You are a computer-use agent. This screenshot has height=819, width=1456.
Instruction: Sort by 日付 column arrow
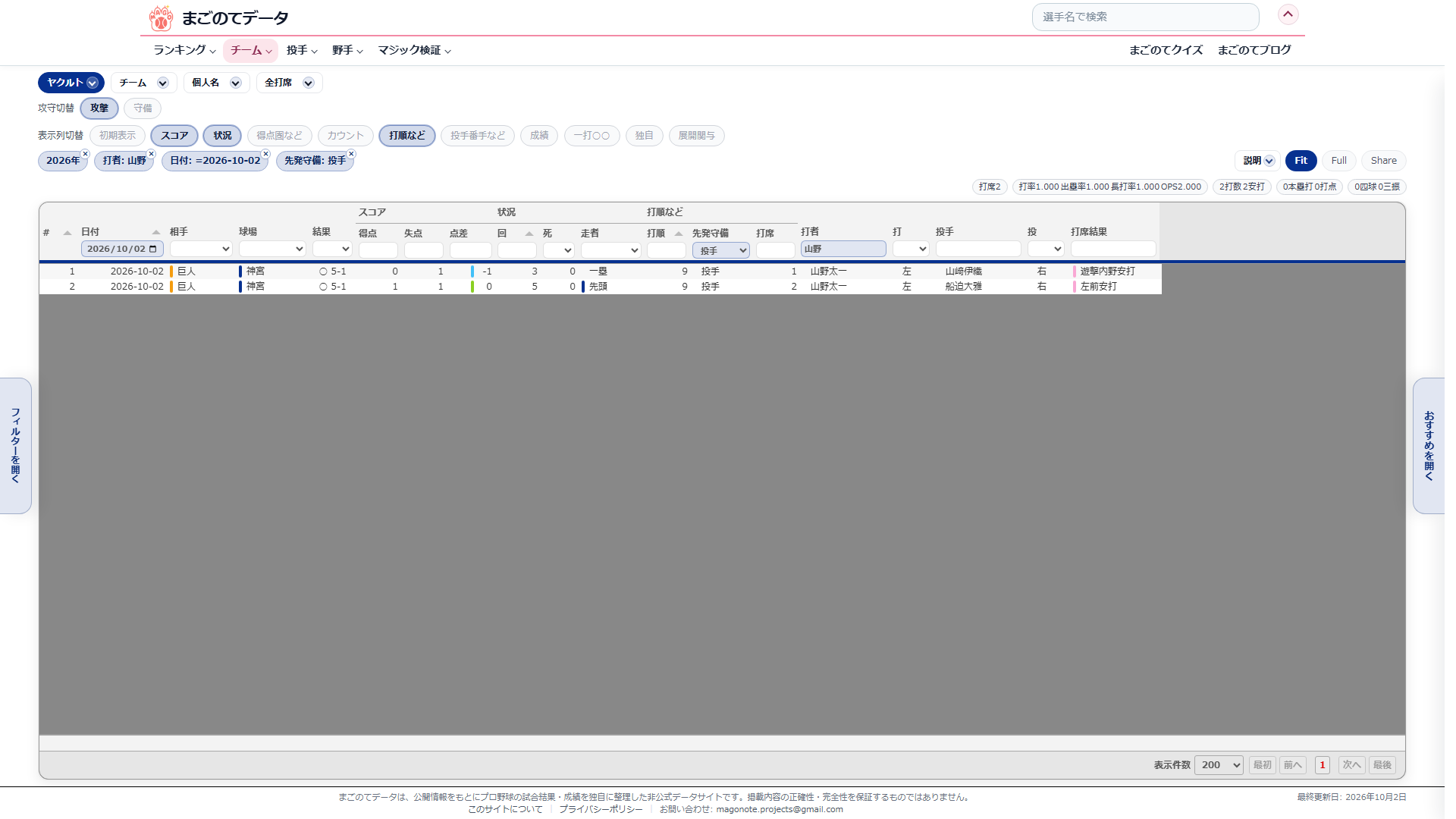(x=155, y=232)
